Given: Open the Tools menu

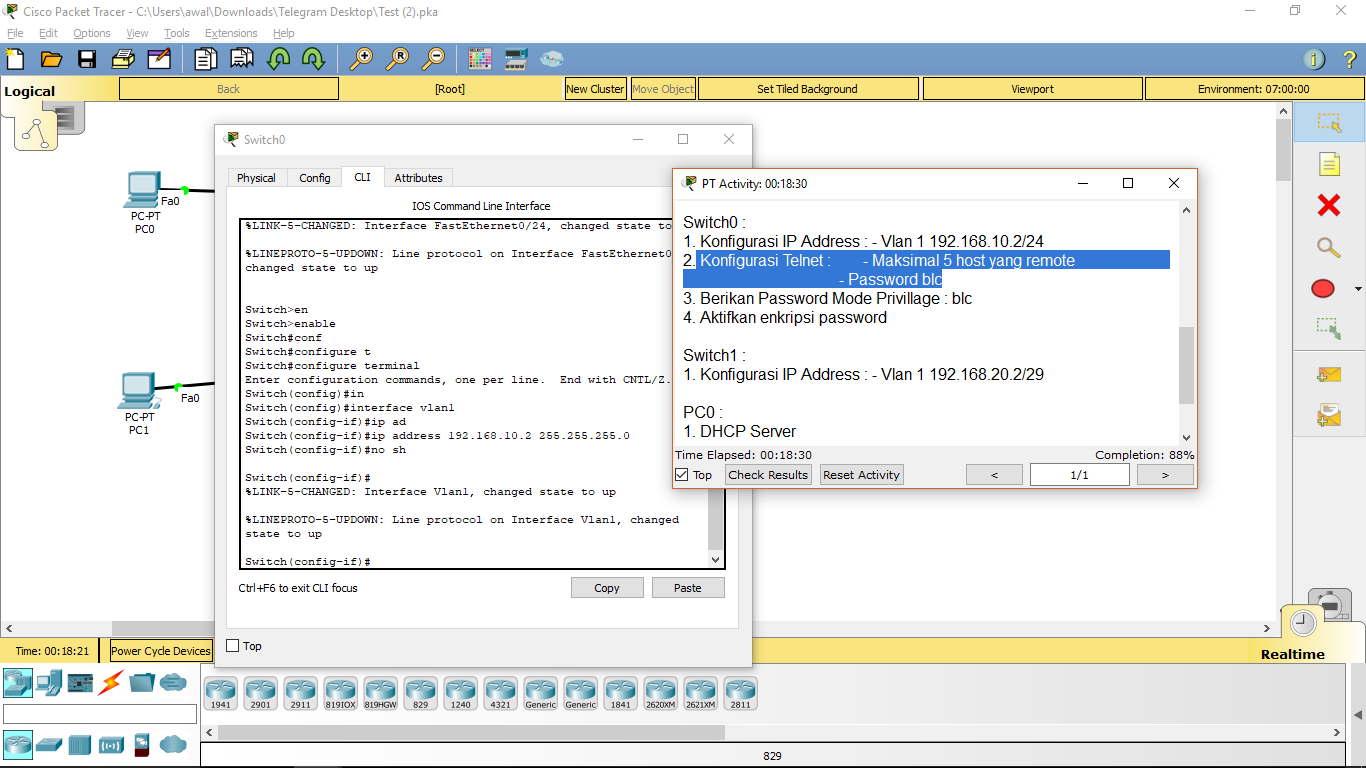Looking at the screenshot, I should tap(177, 33).
